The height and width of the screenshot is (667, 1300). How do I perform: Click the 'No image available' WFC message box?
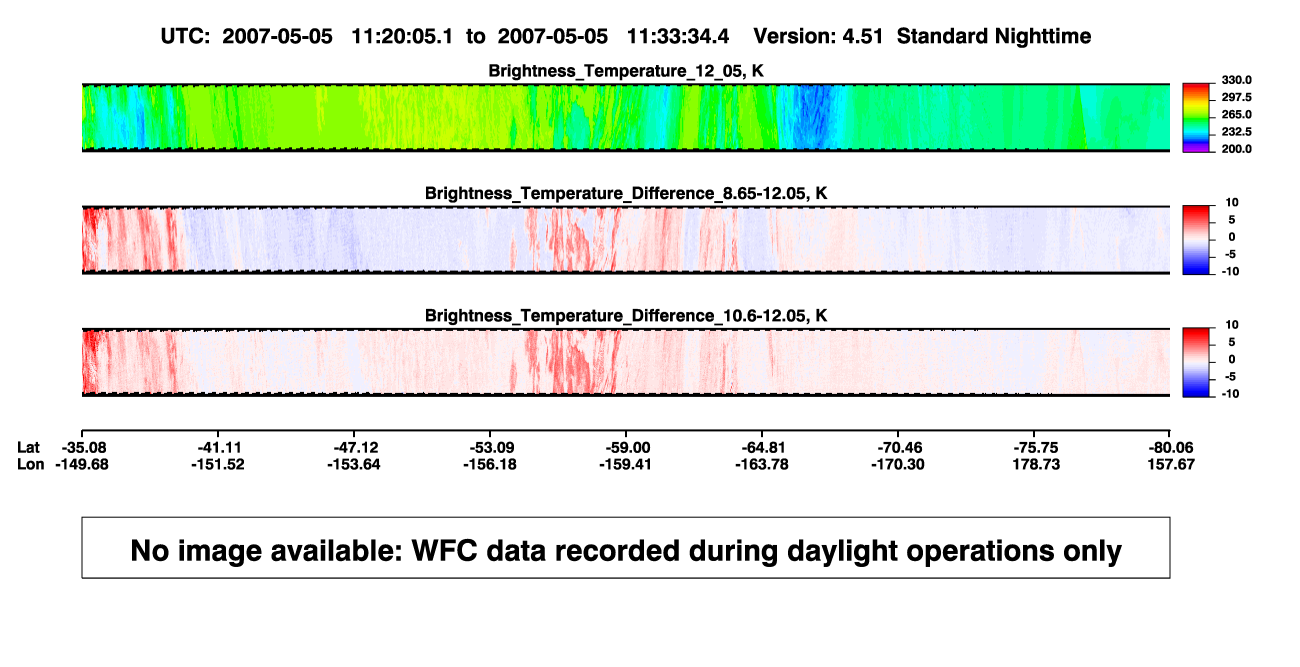tap(626, 547)
